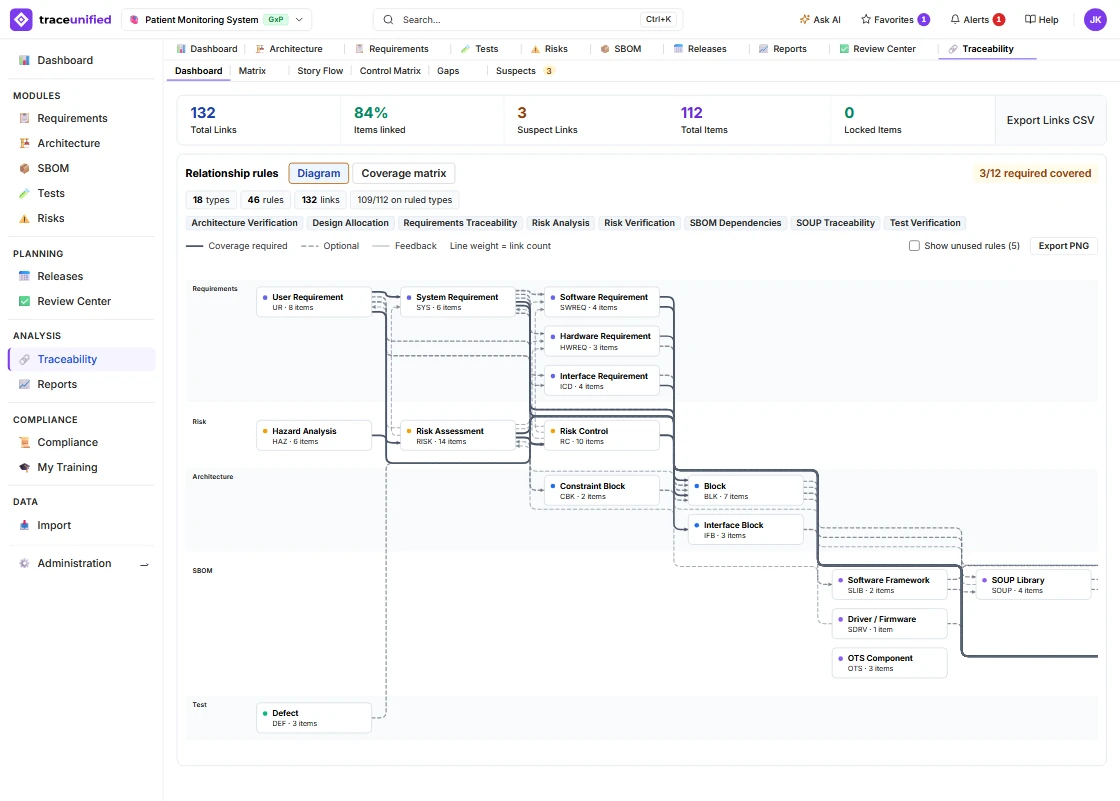The width and height of the screenshot is (1120, 801).
Task: Click the Traceability link icon in sidebar
Action: click(24, 359)
